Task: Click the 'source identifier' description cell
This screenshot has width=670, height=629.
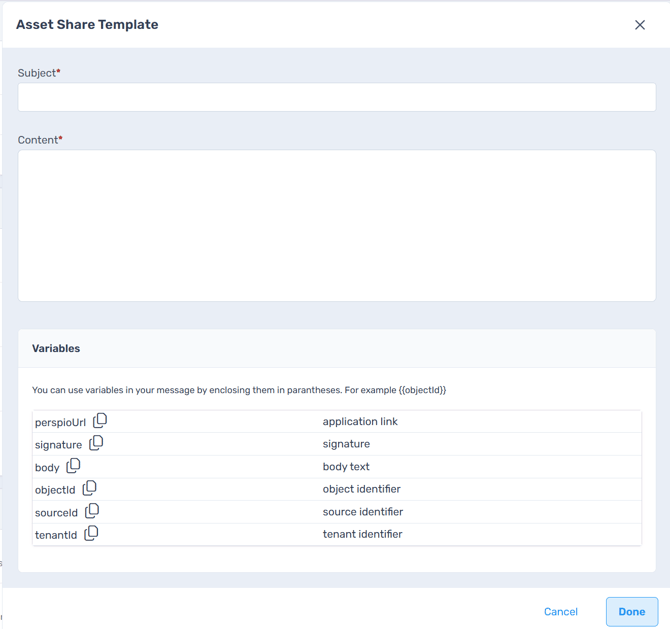Action: pyautogui.click(x=362, y=512)
